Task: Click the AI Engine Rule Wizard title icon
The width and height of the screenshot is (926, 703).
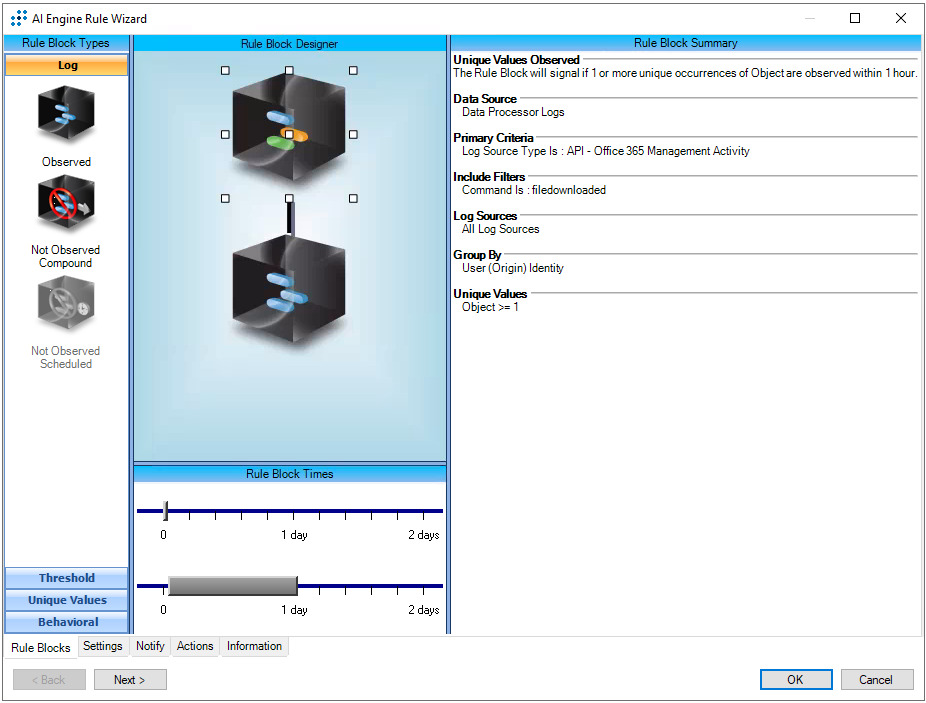Action: (x=18, y=19)
